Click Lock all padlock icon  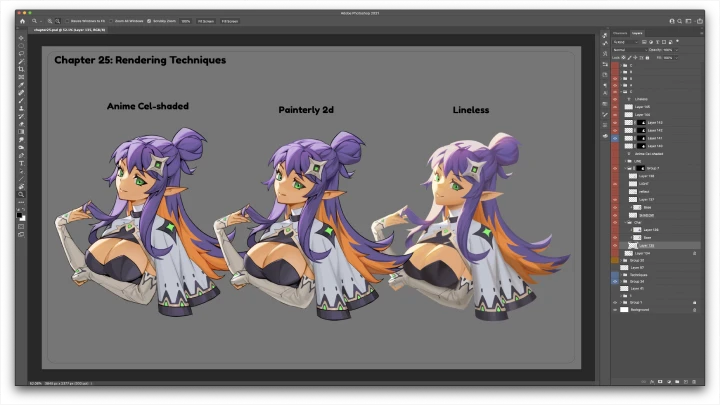tap(647, 58)
